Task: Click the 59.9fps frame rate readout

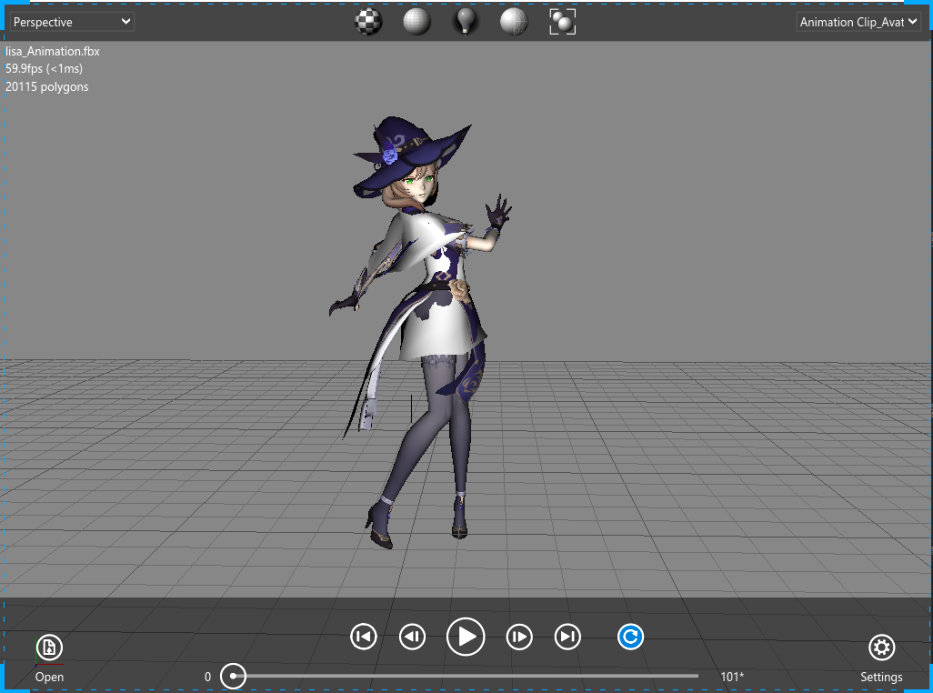Action: click(44, 69)
